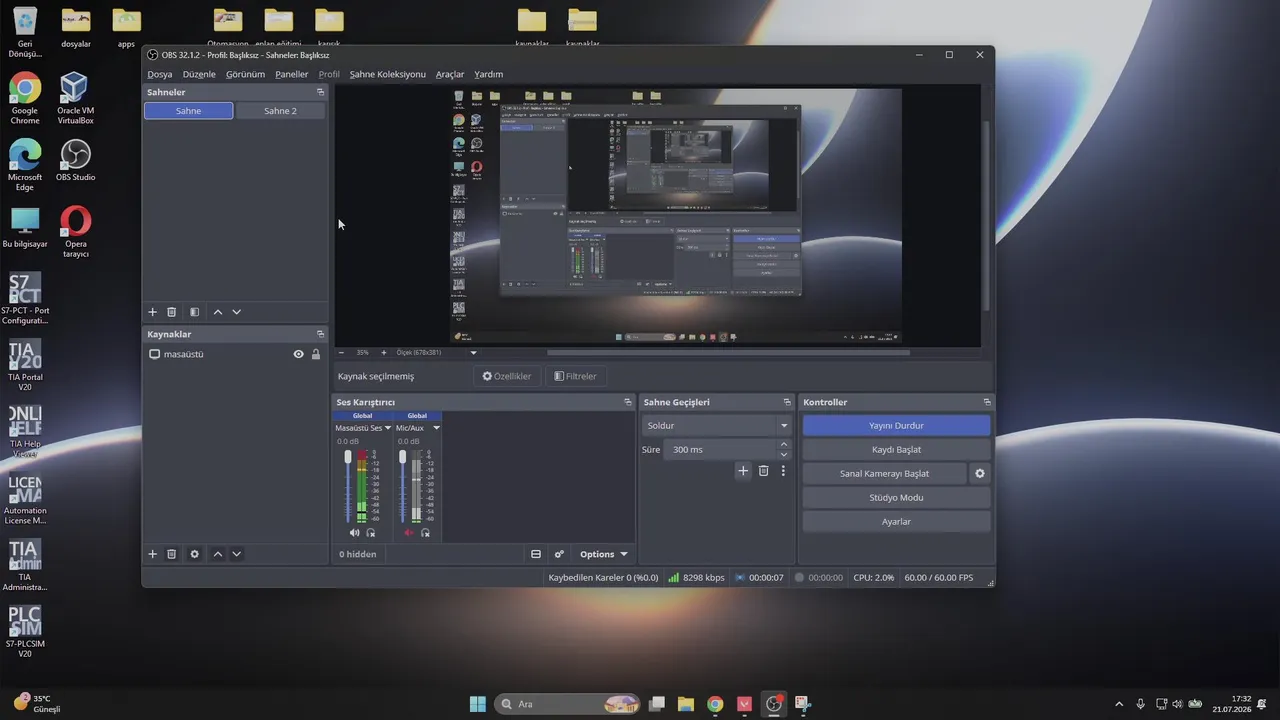
Task: Open the Araçlar menu
Action: tap(450, 74)
